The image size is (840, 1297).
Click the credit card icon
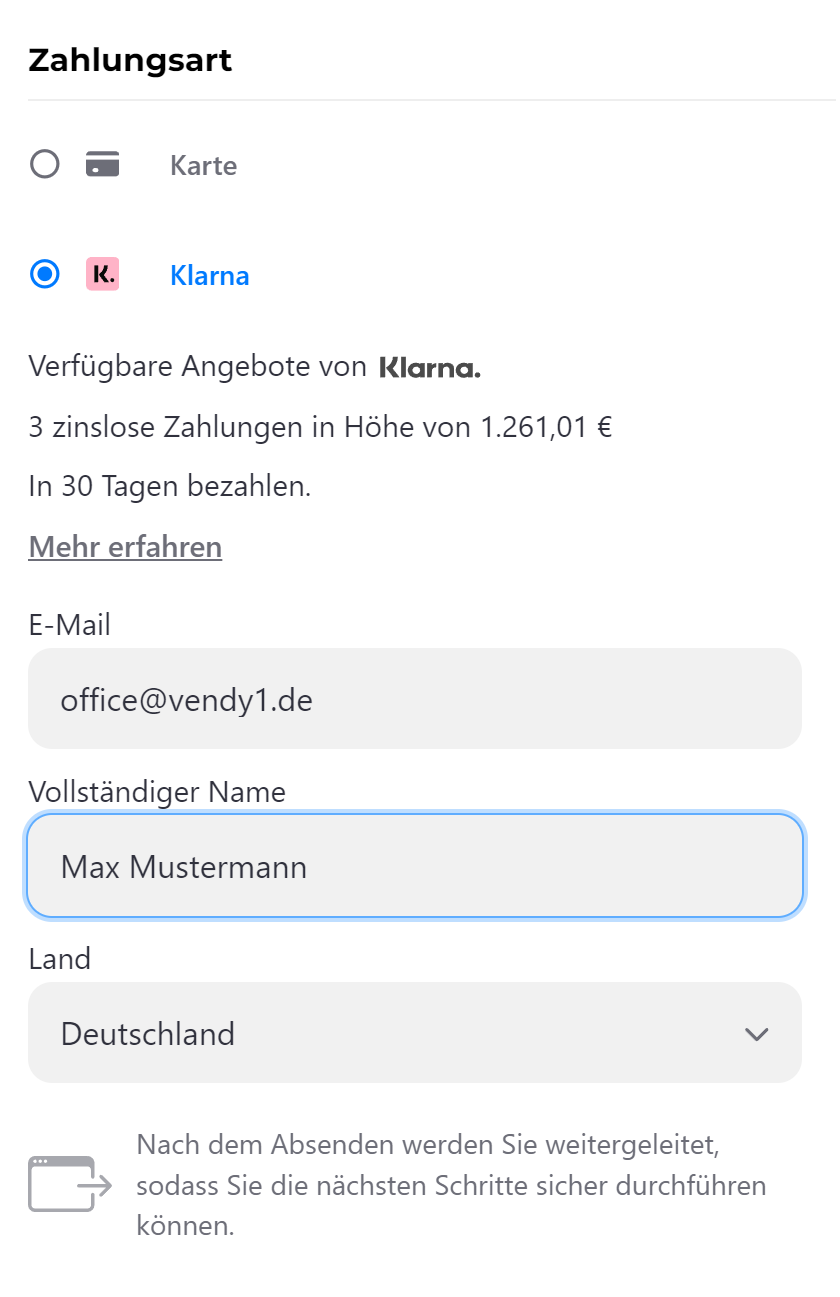102,163
